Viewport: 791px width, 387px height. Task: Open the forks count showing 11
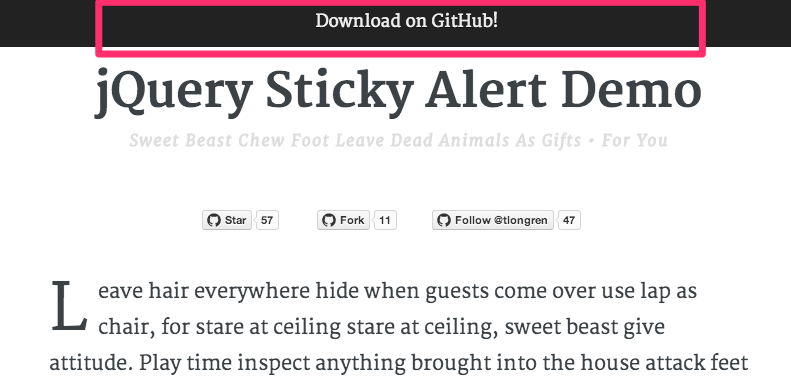click(385, 220)
